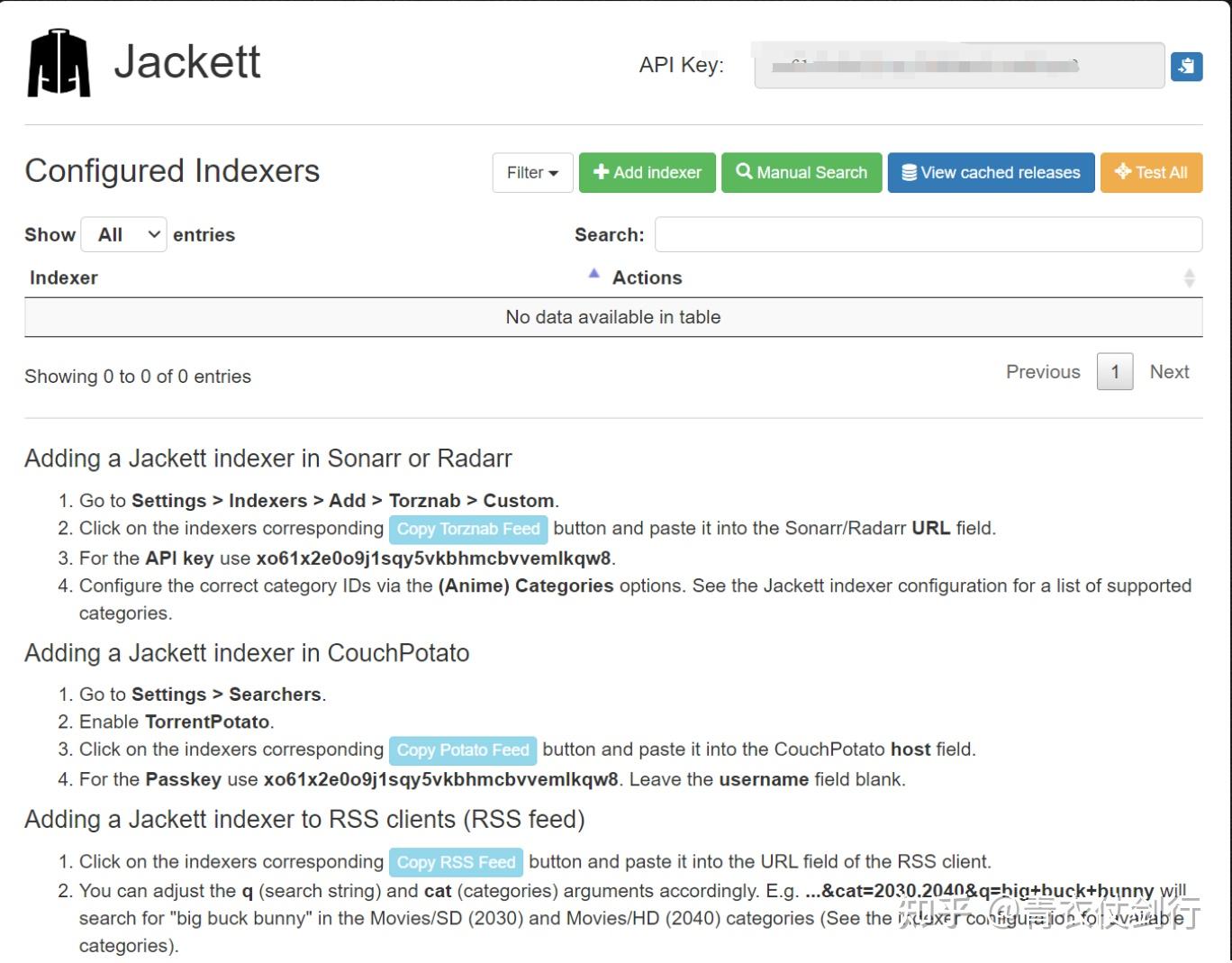Click the Indexer column header
Image resolution: width=1232 pixels, height=963 pixels.
pos(64,278)
